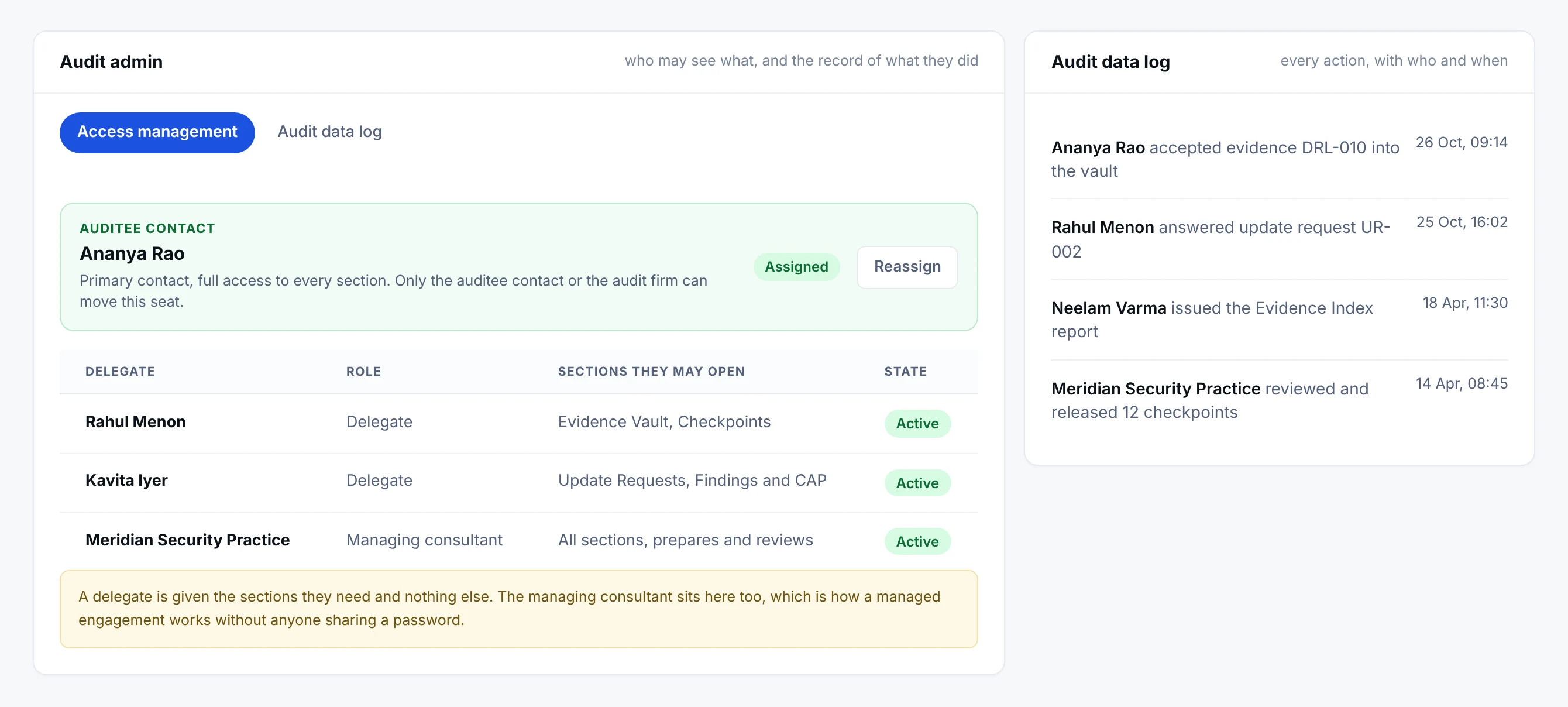Screen dimensions: 1568x707
Task: Click the Active badge in Kavita Iyer's row
Action: [x=917, y=483]
